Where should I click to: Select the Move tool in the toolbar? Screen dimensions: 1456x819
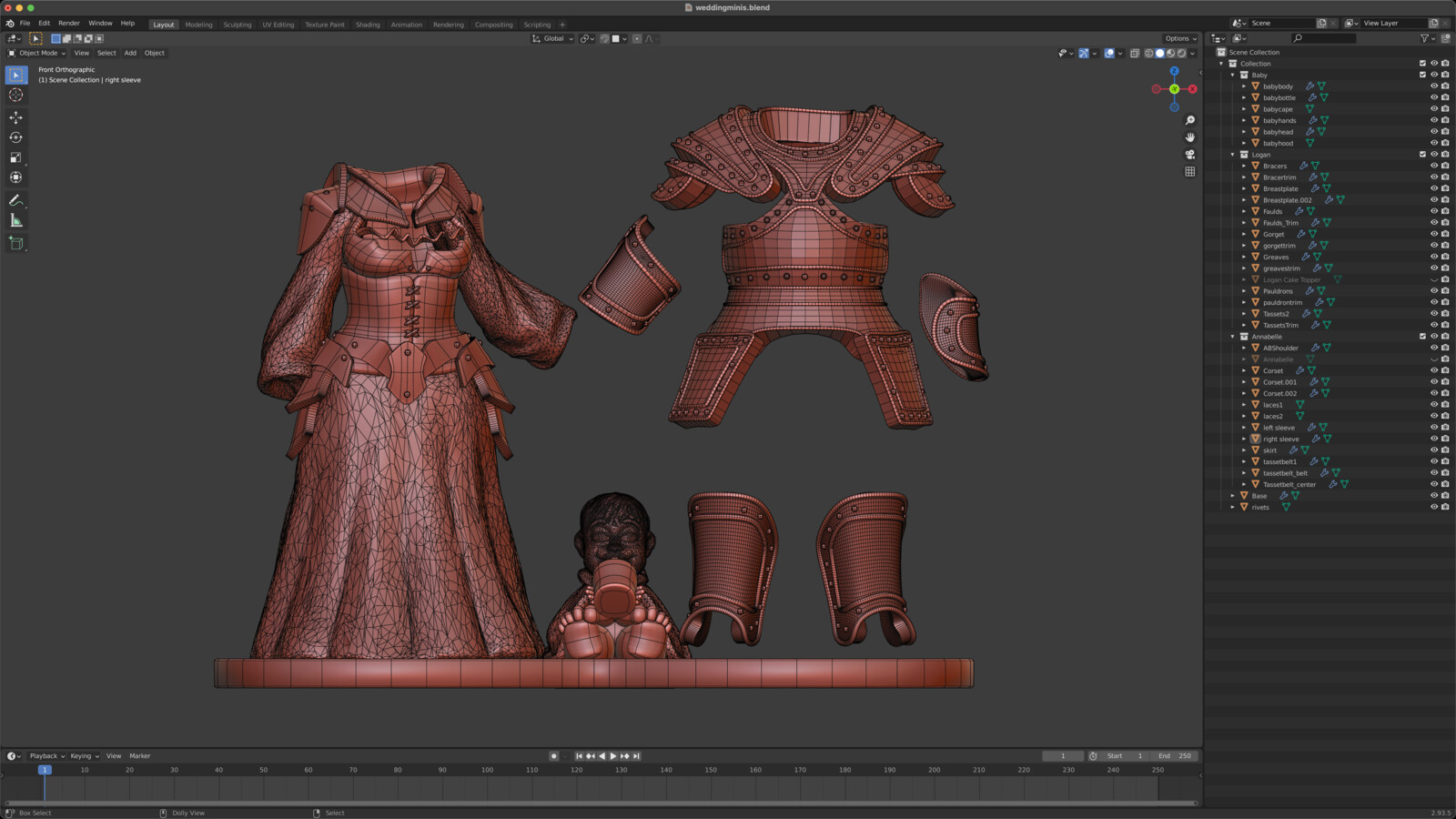[15, 116]
